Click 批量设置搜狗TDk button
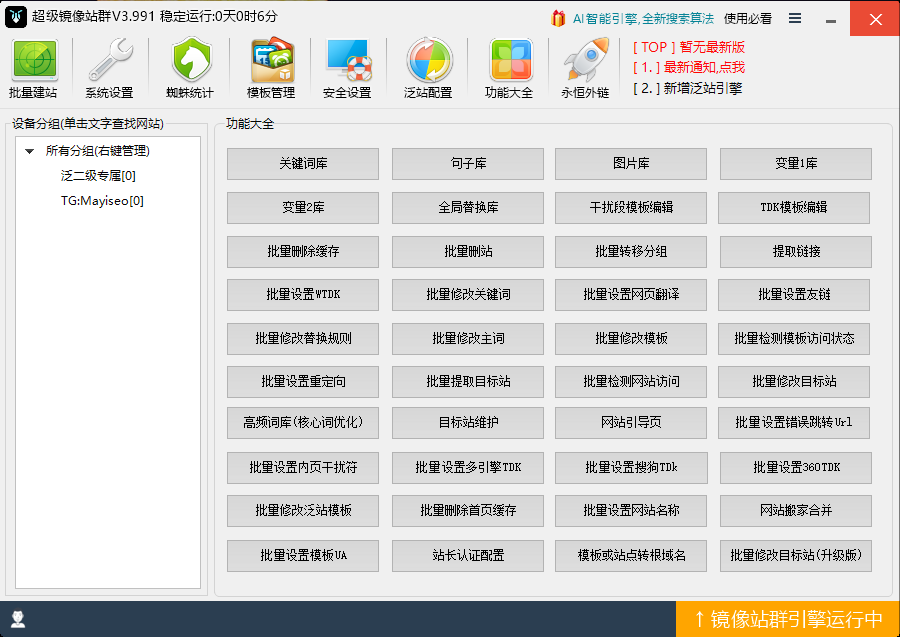900x637 pixels. [631, 468]
